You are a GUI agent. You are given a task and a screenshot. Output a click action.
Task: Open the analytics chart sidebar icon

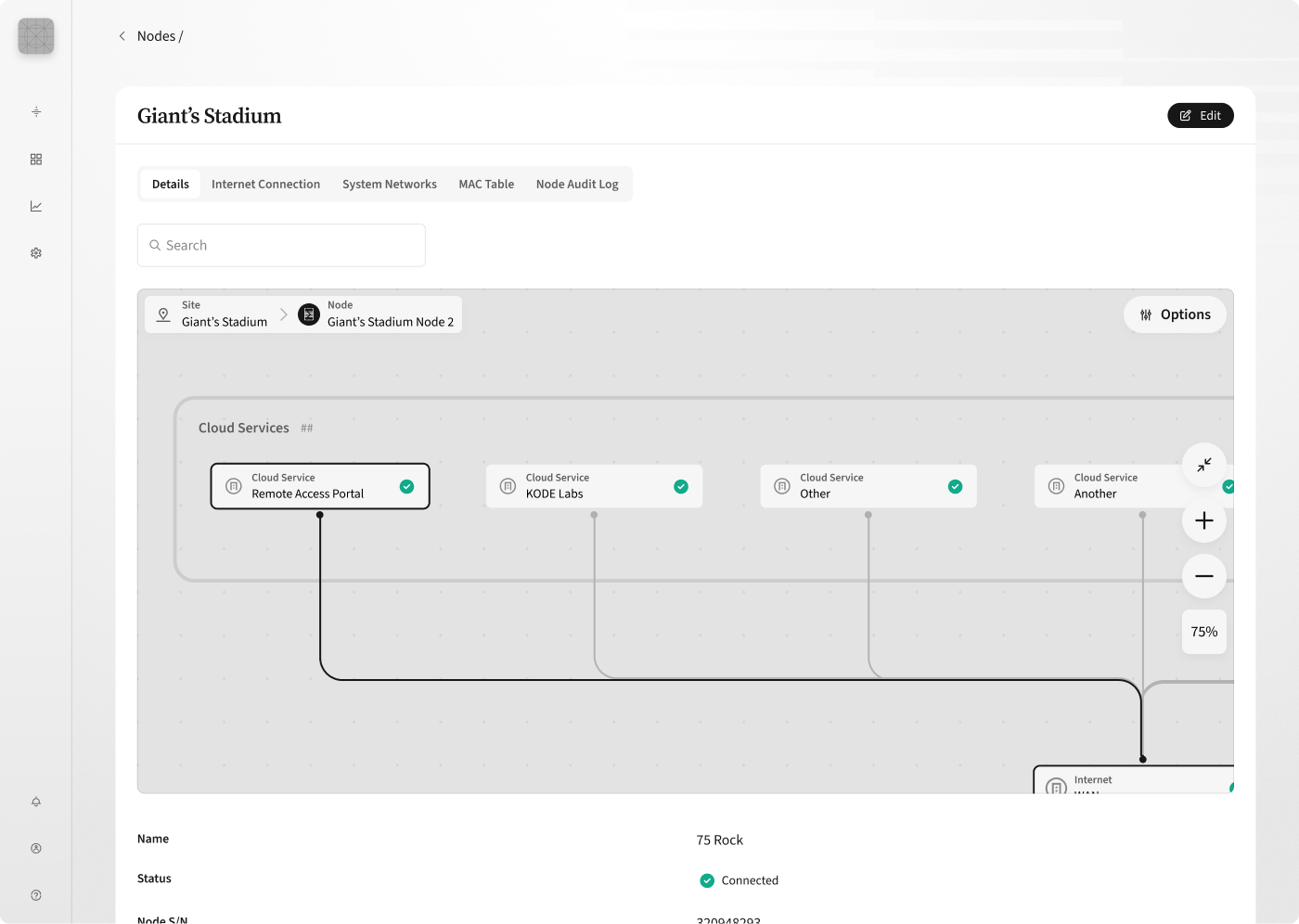[36, 206]
